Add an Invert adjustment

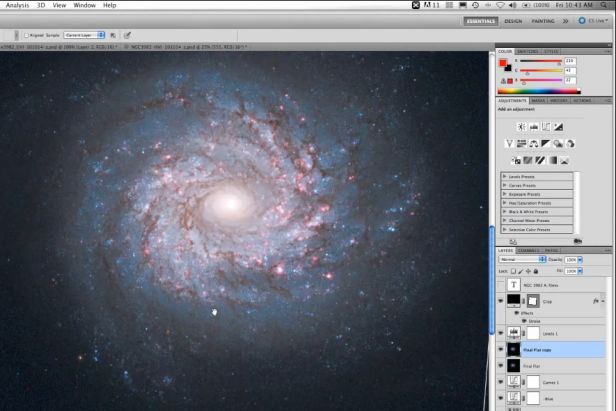[516, 160]
